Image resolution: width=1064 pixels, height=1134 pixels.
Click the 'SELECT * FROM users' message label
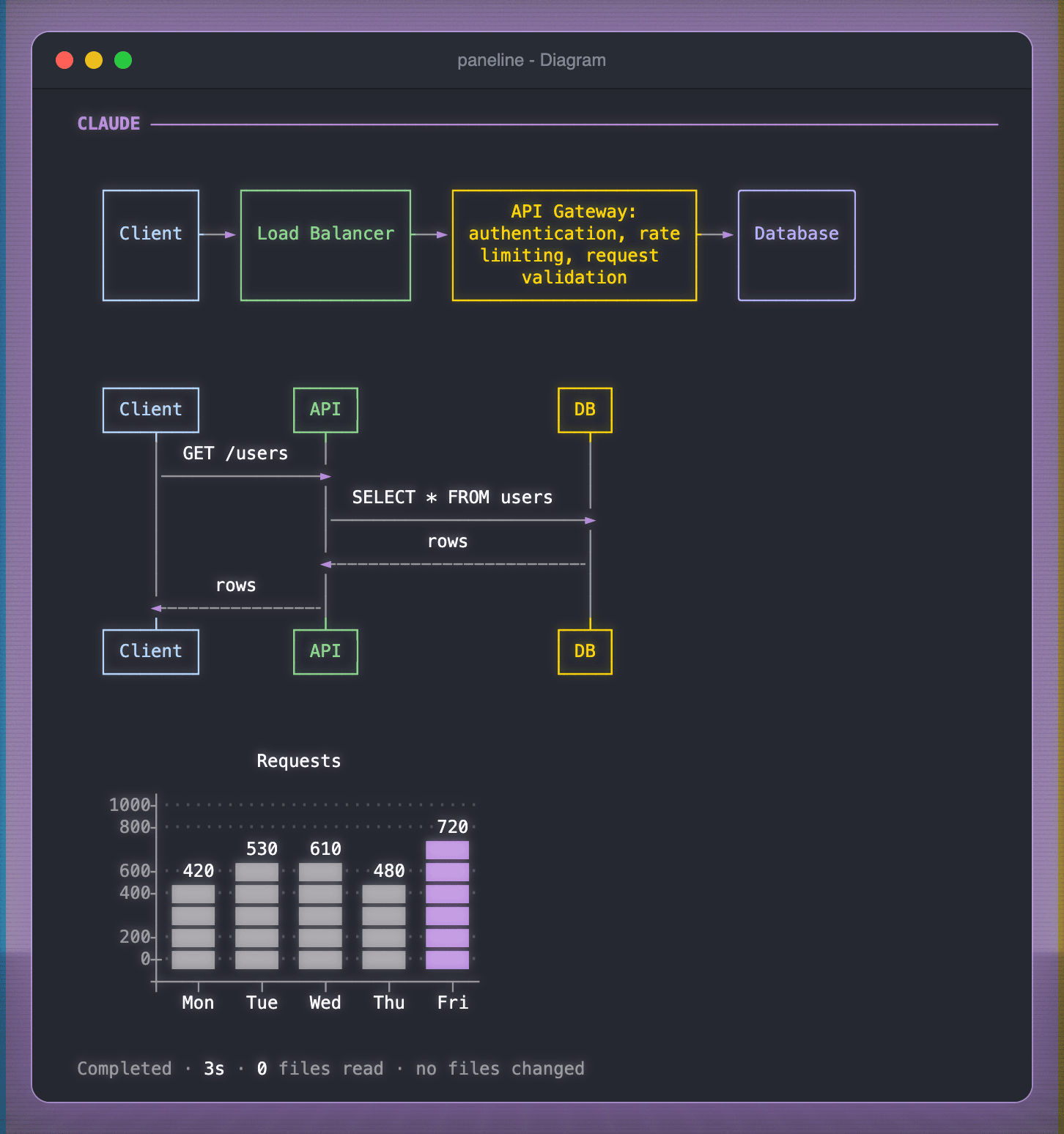pos(452,497)
